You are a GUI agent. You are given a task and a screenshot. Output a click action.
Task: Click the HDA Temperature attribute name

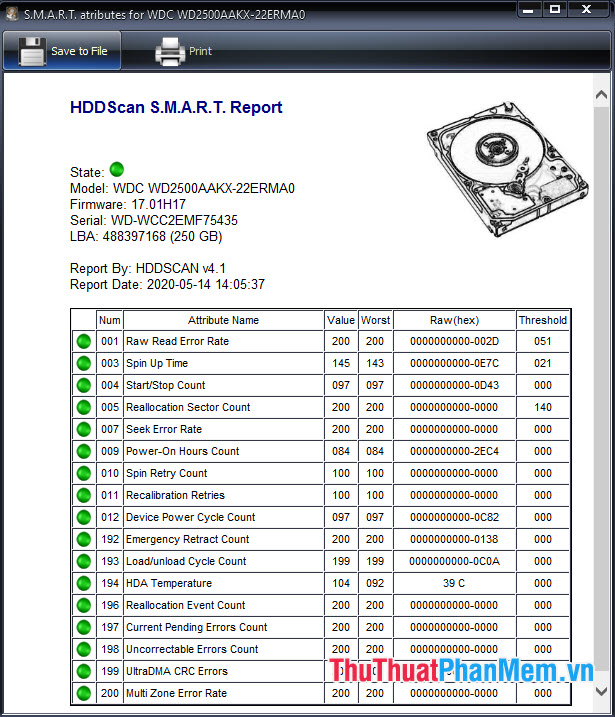(x=169, y=583)
